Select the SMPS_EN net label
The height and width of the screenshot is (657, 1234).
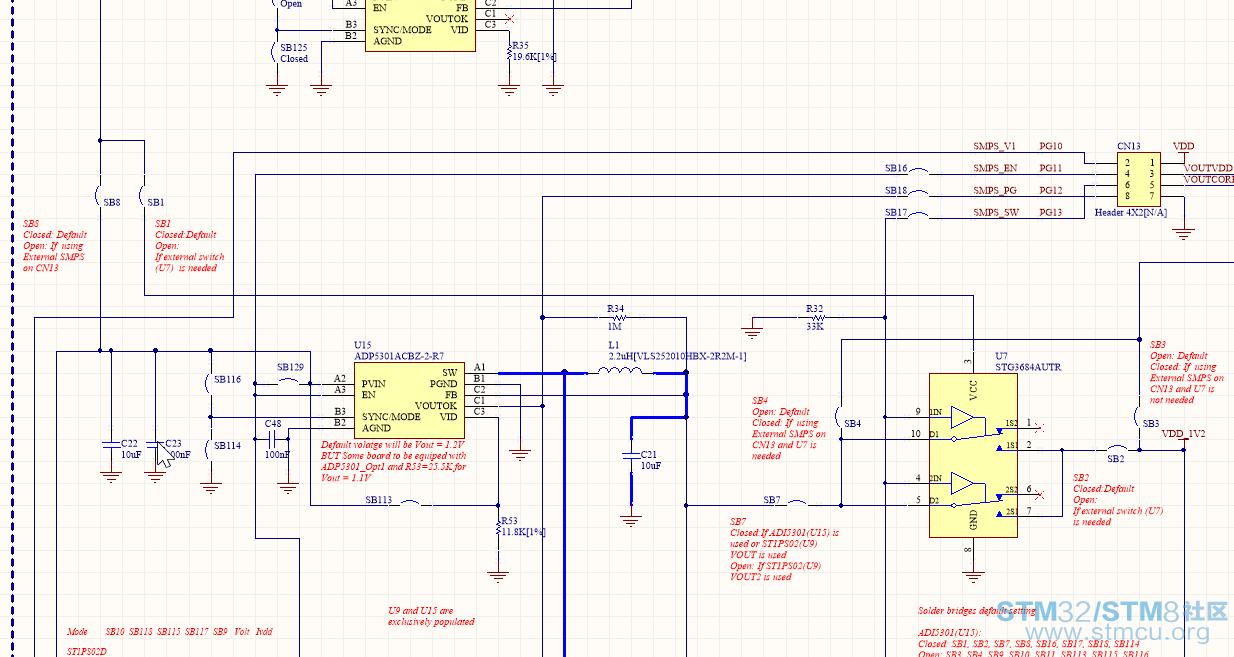click(x=996, y=169)
